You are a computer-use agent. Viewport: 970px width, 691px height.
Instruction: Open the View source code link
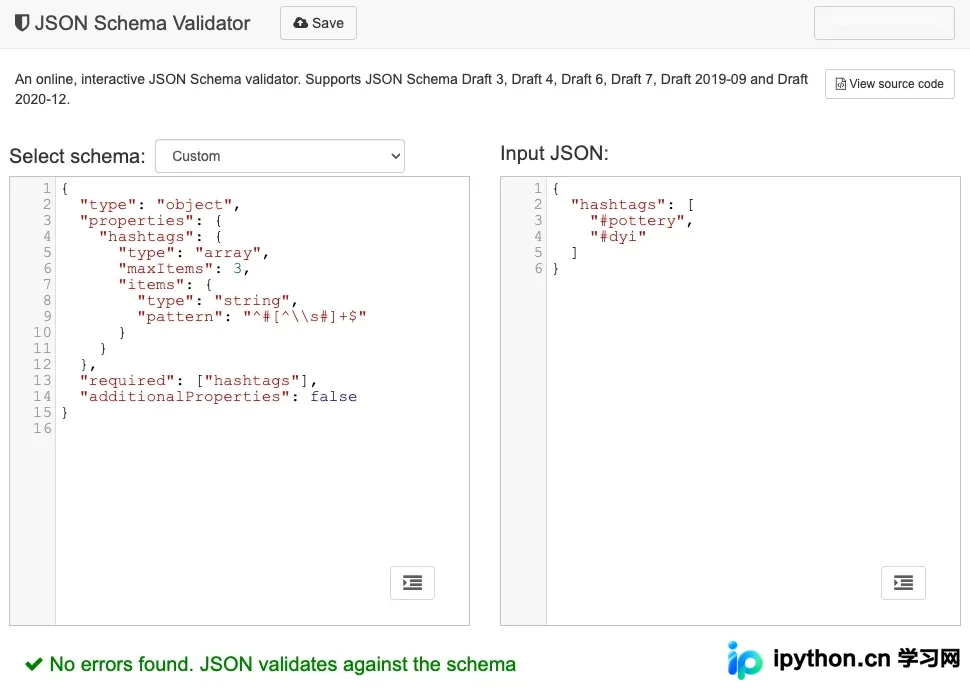[890, 84]
